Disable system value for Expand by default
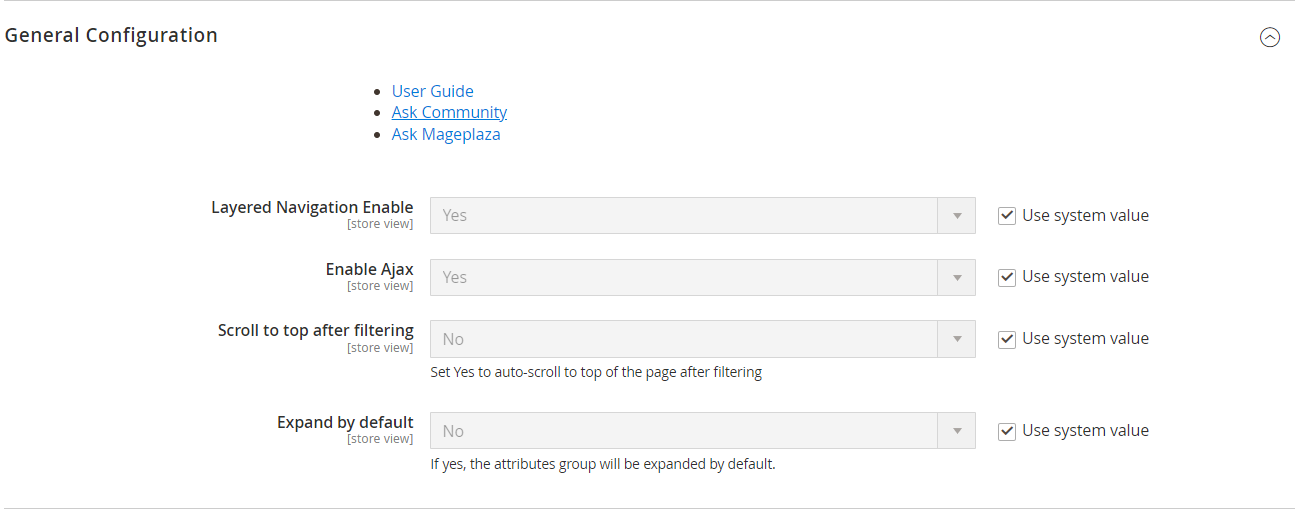Viewport: 1298px width, 517px height. (1007, 431)
